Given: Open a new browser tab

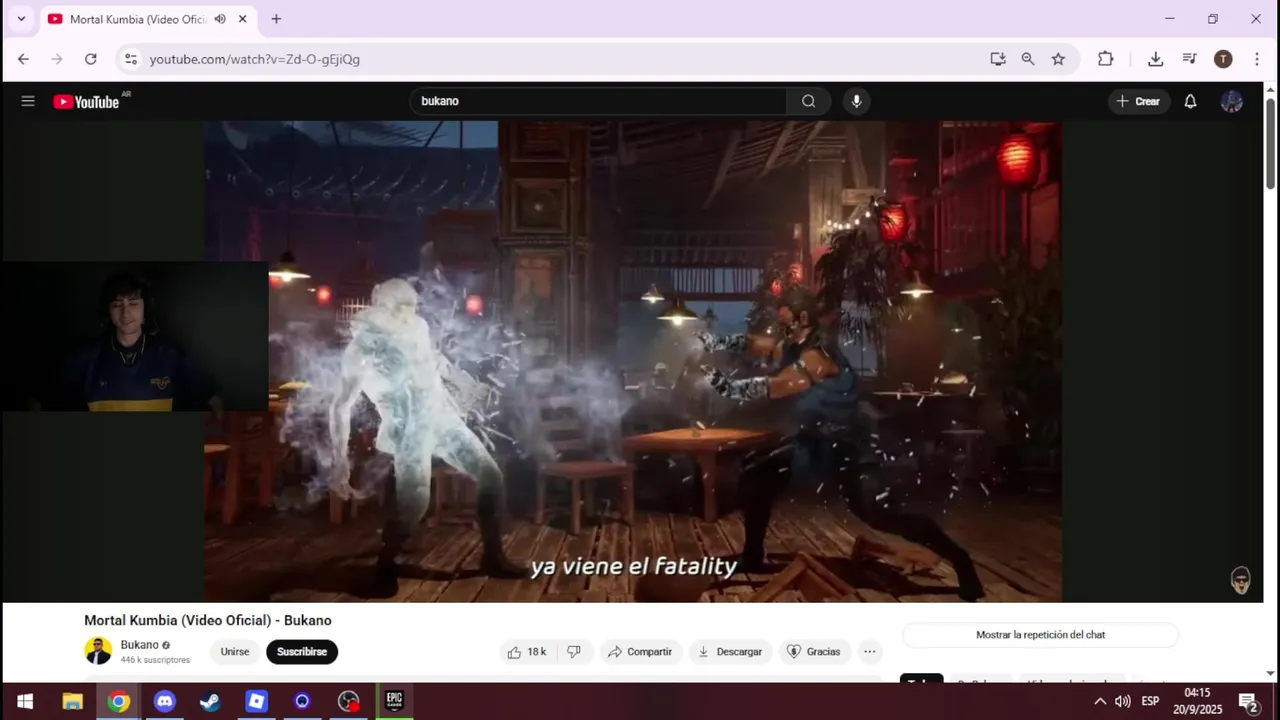Looking at the screenshot, I should 276,19.
